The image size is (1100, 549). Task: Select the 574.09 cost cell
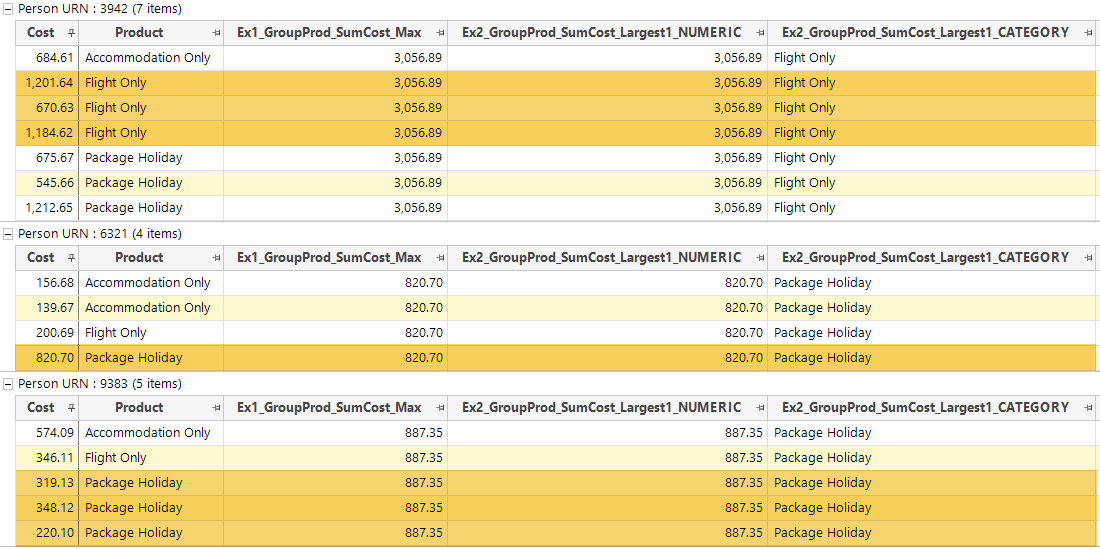point(47,433)
